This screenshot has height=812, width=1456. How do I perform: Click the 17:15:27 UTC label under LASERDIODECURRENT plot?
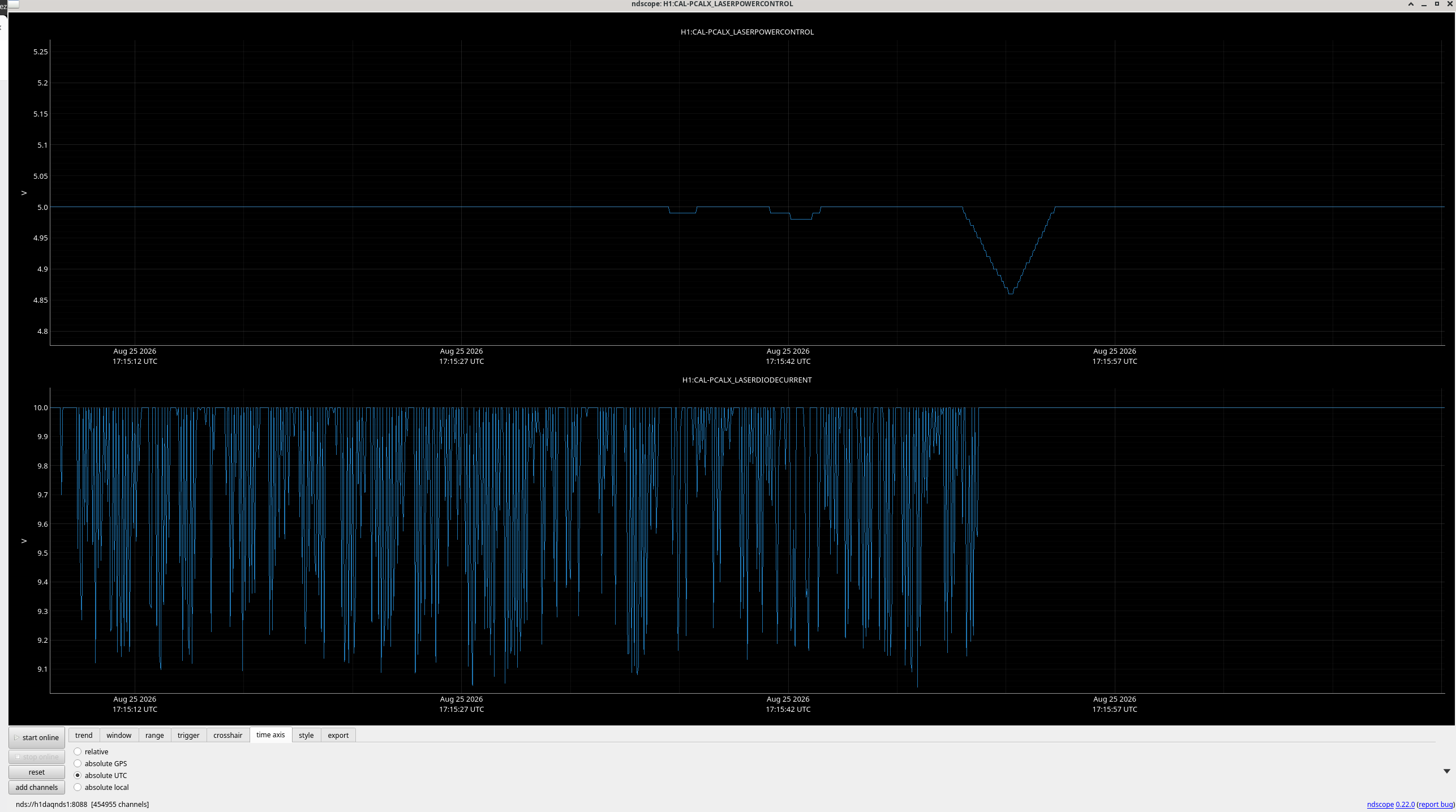point(462,709)
